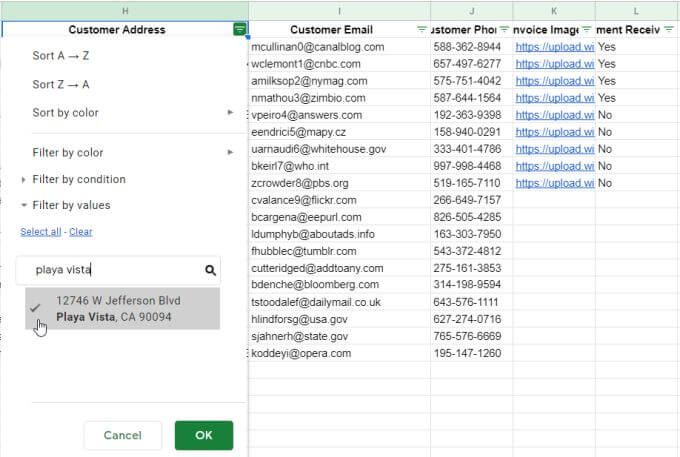Viewport: 680px width, 457px height.
Task: Select cell amilksop2@nymag.com
Action: click(340, 81)
